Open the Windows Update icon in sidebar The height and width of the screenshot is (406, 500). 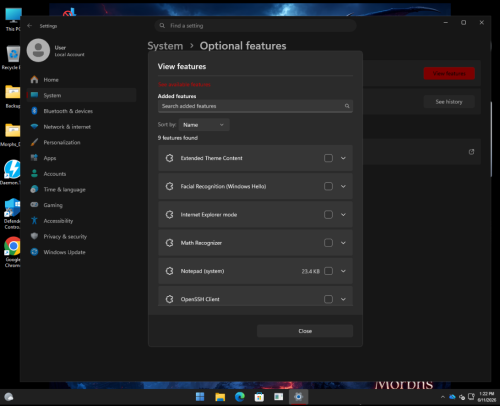[x=34, y=252]
